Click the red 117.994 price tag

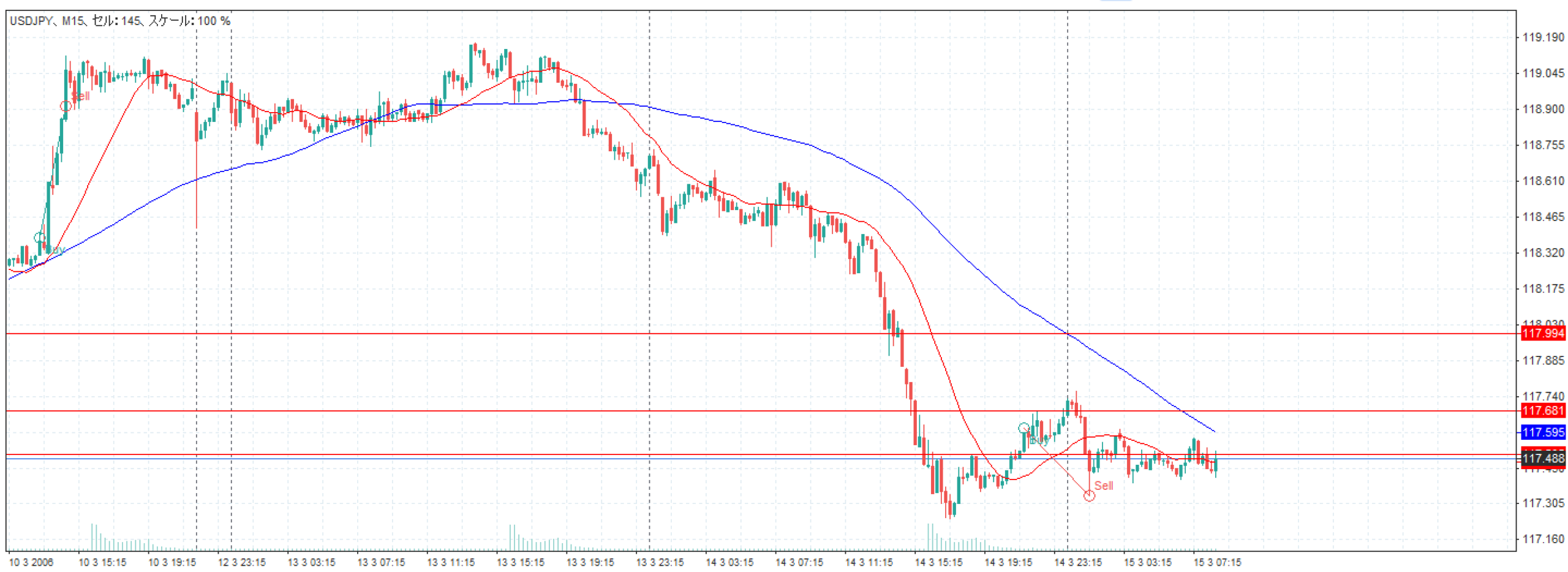pos(1543,333)
